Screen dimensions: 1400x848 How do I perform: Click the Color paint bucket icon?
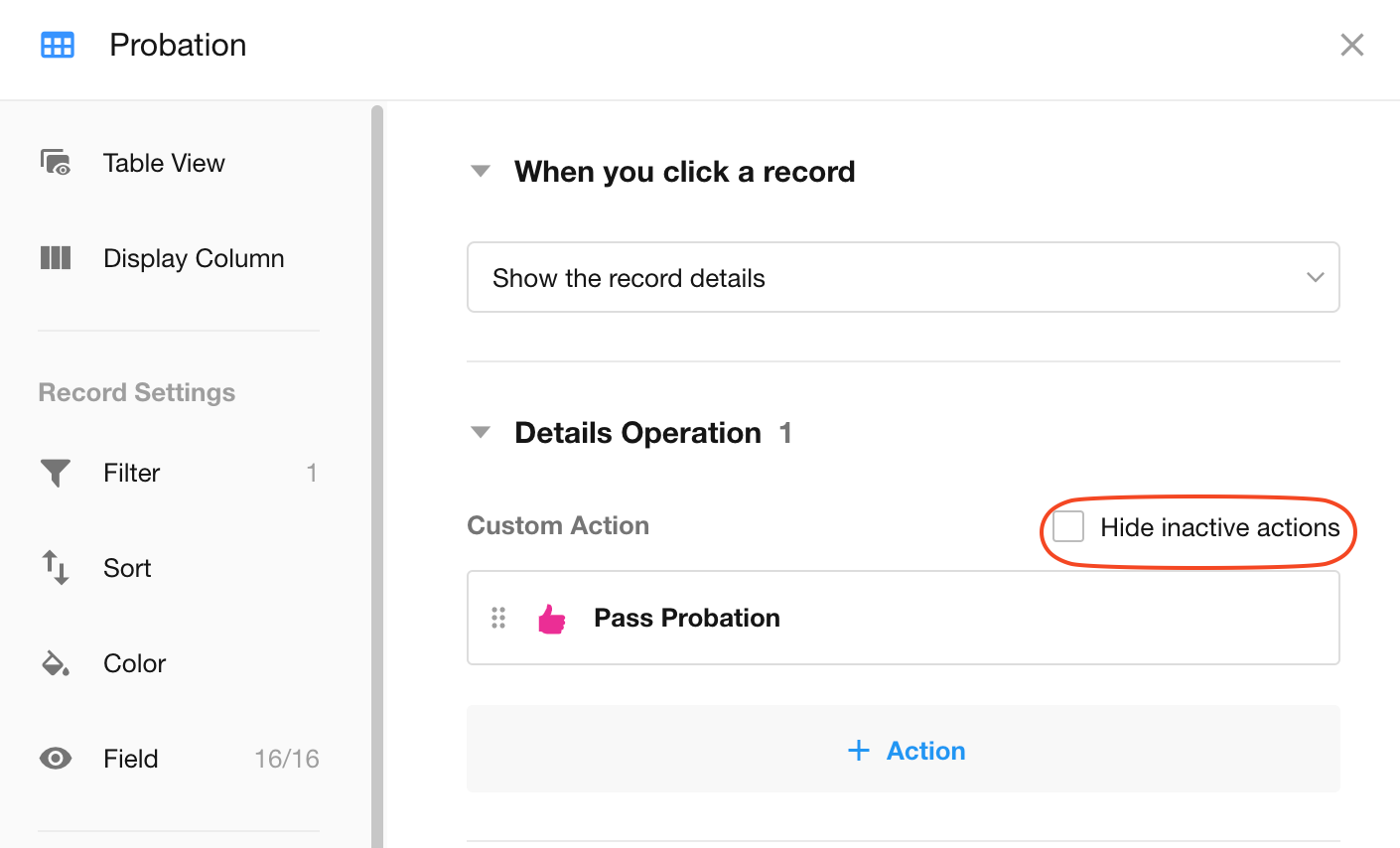[56, 663]
